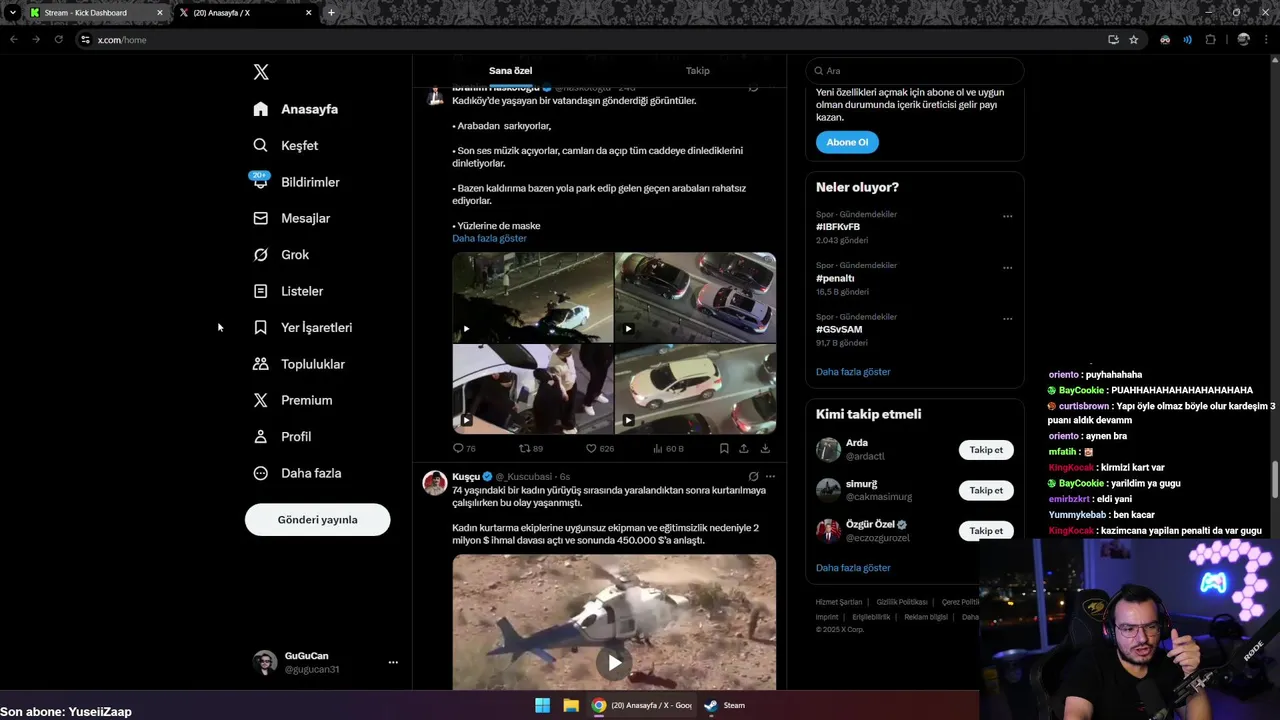Open tab search dropdown in browser
This screenshot has width=1280, height=720.
point(13,13)
